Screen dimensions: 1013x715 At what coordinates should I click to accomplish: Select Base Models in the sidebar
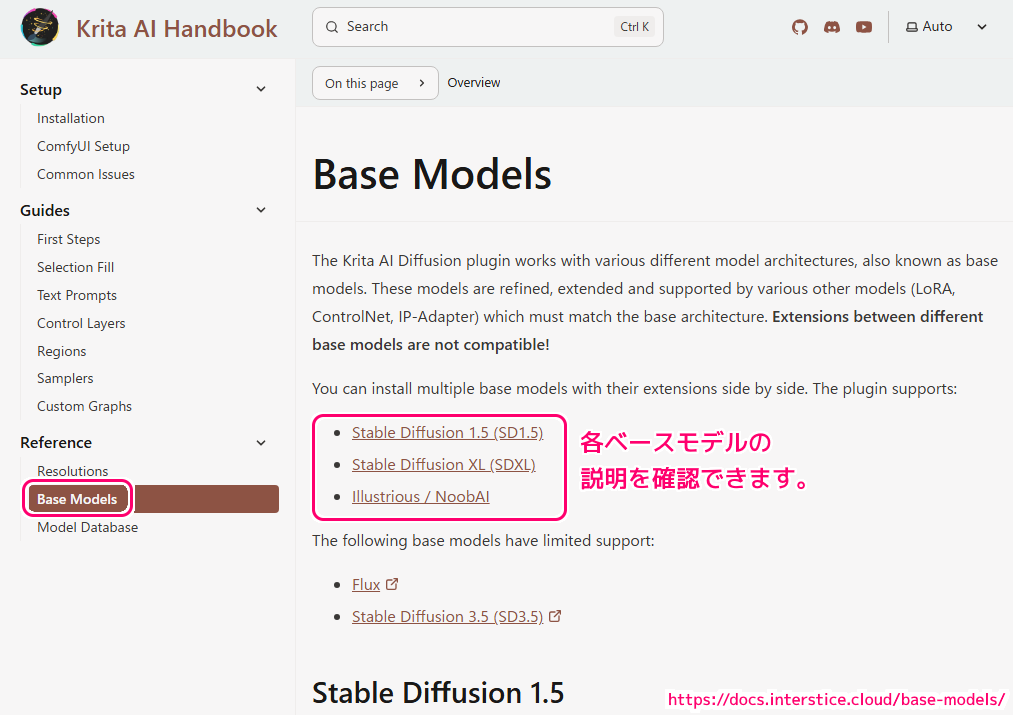[x=153, y=499]
